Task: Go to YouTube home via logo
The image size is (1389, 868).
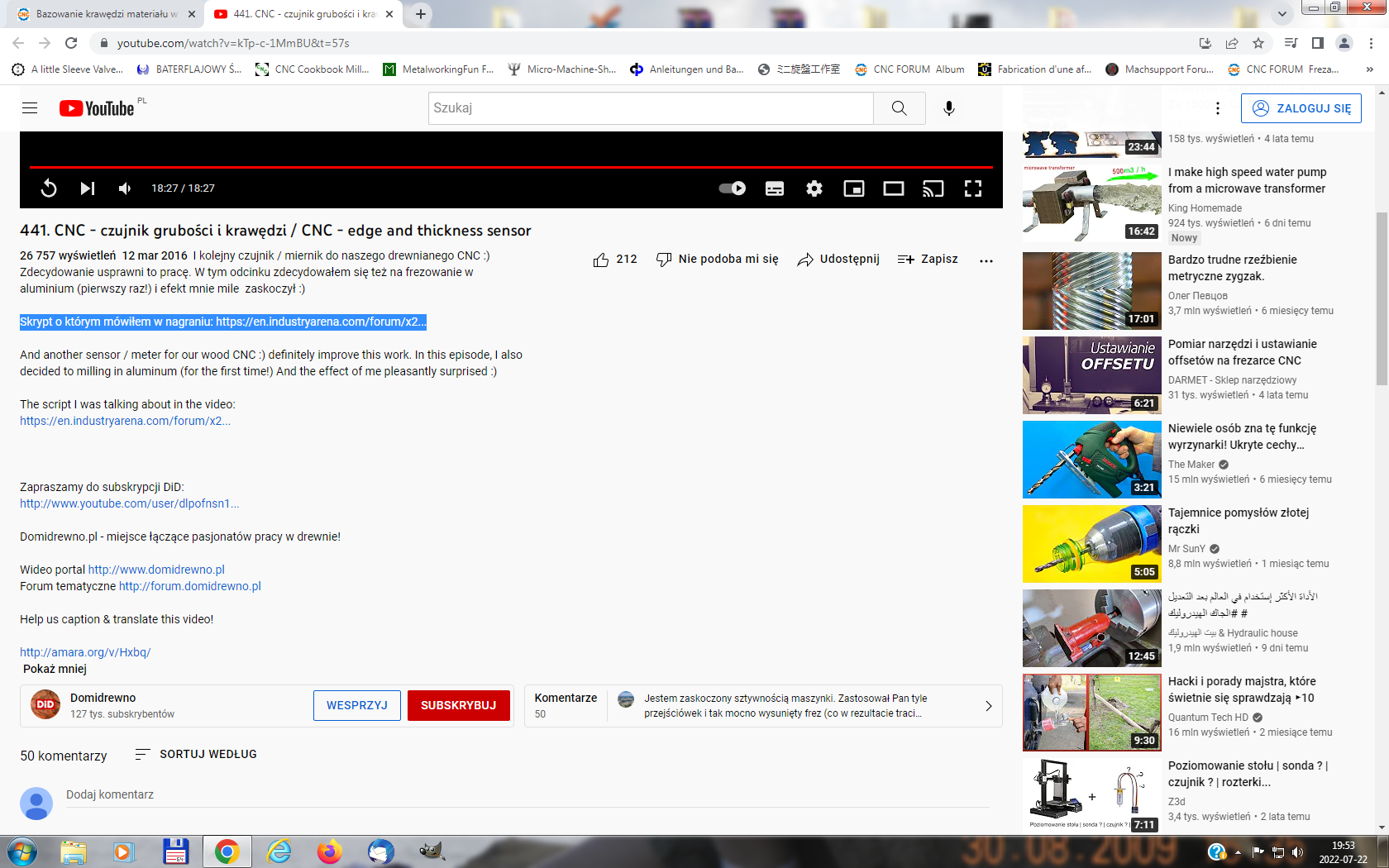Action: pyautogui.click(x=97, y=108)
